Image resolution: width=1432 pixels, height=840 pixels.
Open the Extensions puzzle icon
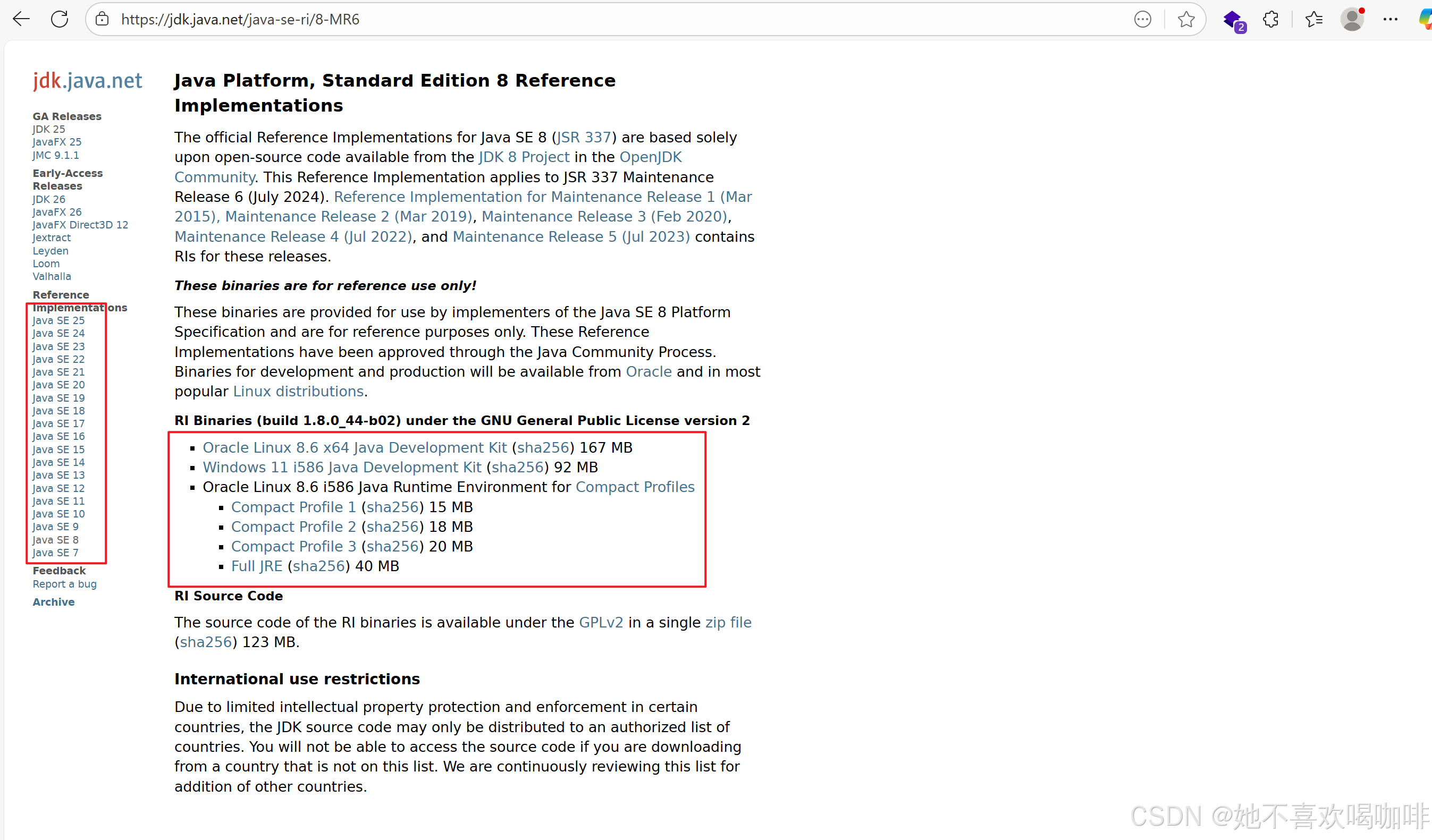pos(1270,19)
